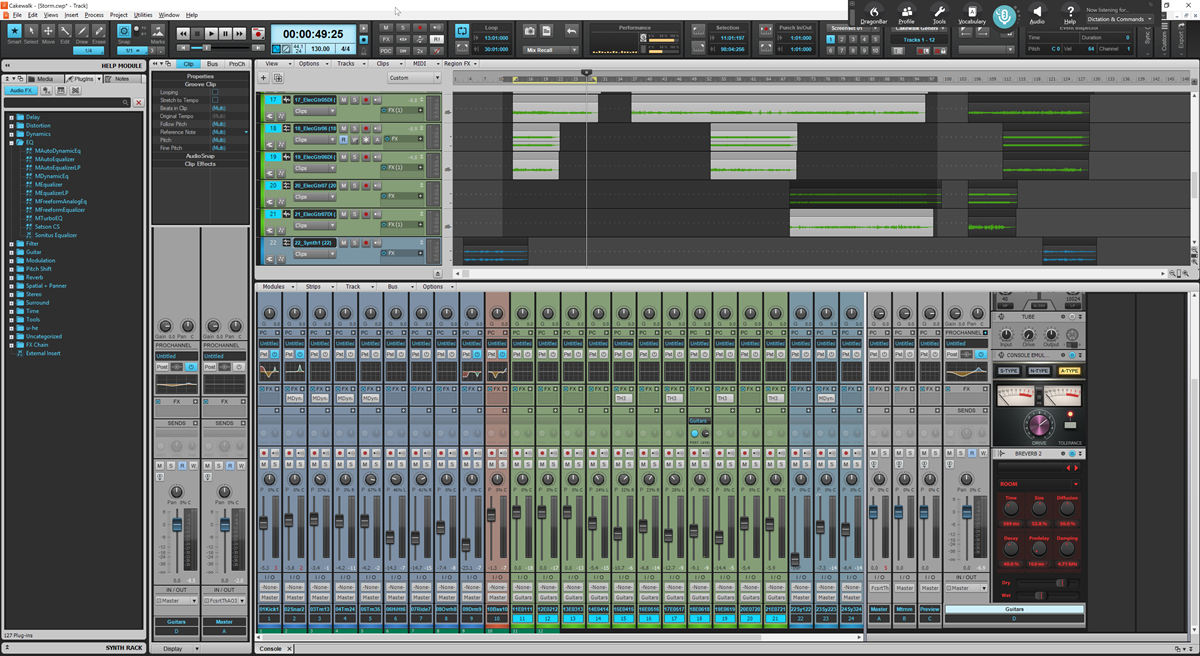Open the ROOM preset dropdown in BREVERB 2
Screen dimensions: 1200x656
[x=1075, y=484]
